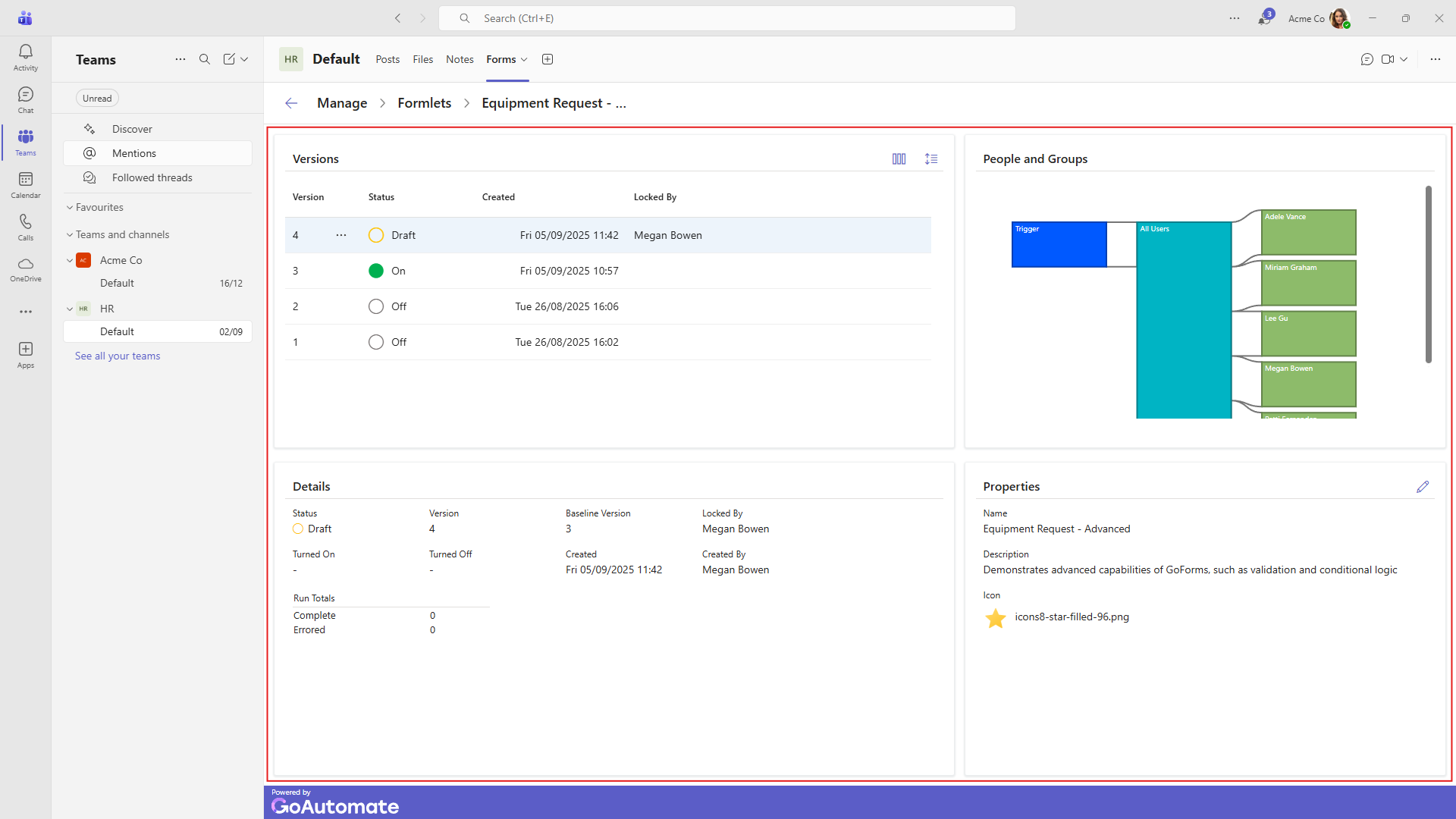This screenshot has width=1456, height=819.
Task: Select the Off status circle for version 2
Action: (376, 306)
